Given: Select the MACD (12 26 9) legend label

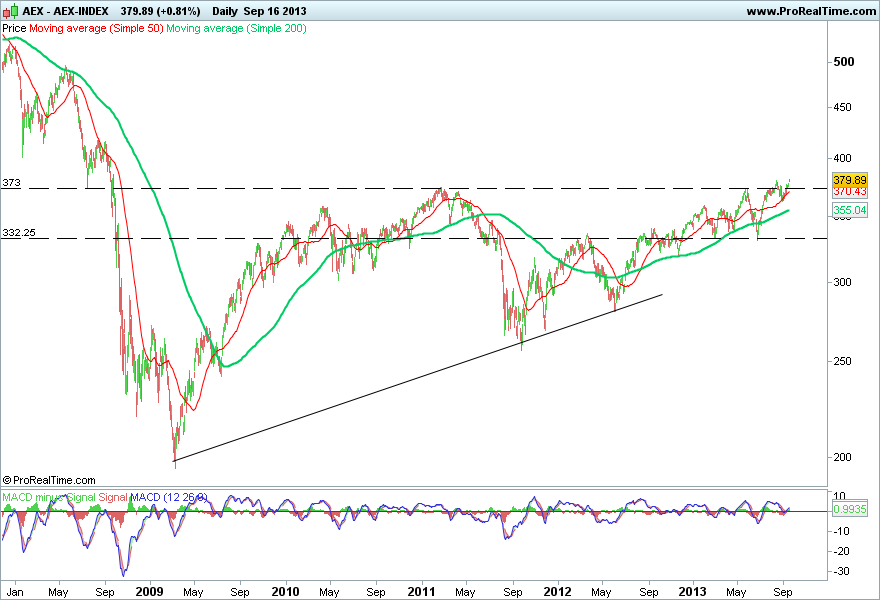Looking at the screenshot, I should [x=169, y=497].
